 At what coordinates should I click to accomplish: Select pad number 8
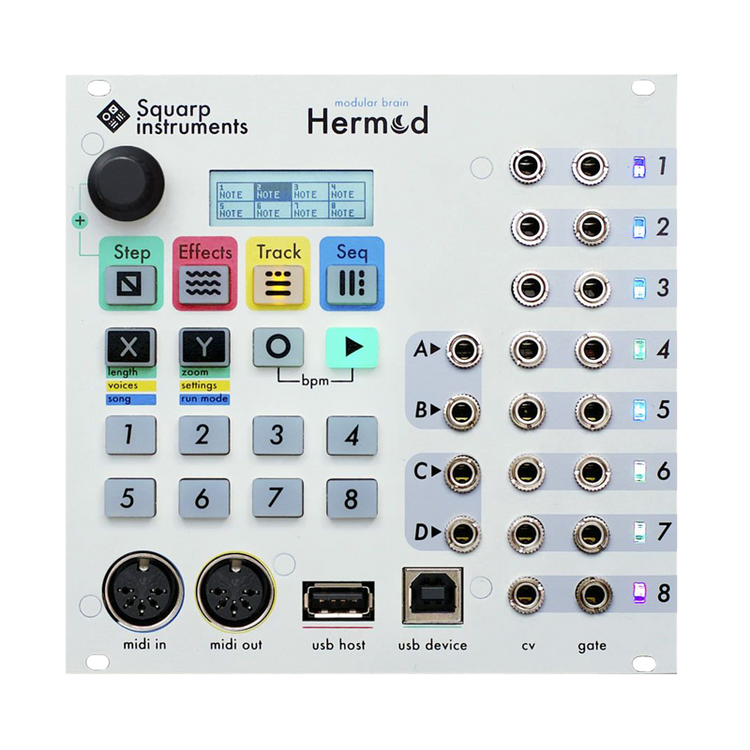coord(352,498)
